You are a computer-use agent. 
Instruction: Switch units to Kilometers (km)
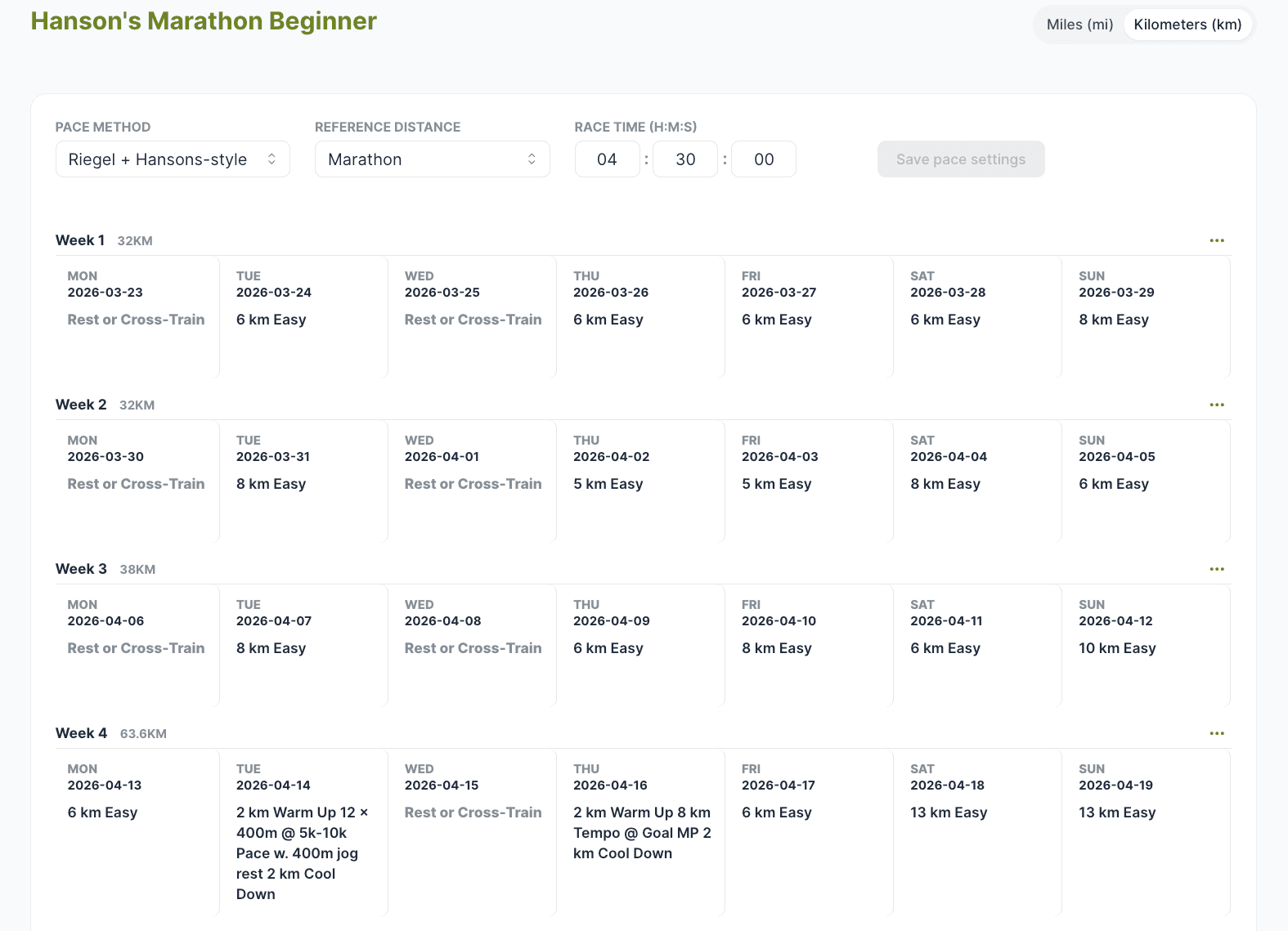coord(1187,25)
